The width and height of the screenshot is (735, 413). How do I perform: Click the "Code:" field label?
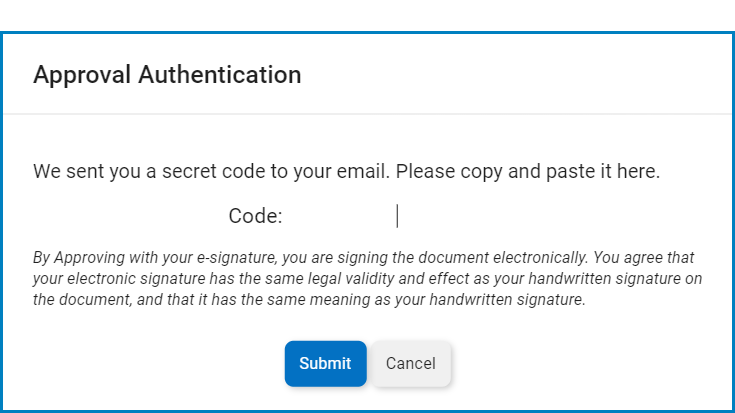(255, 216)
